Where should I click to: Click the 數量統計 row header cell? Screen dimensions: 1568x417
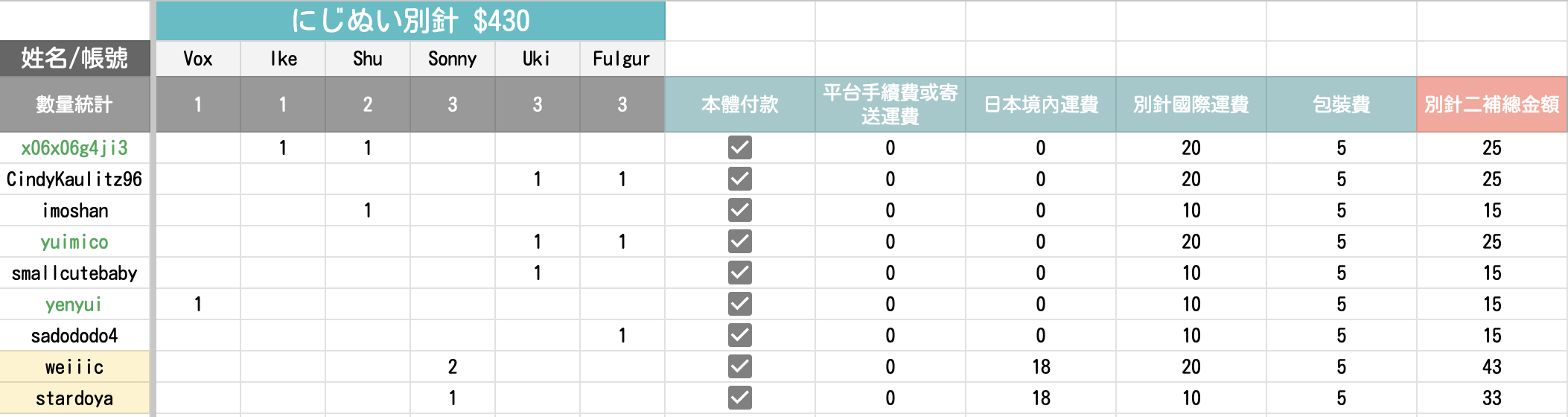[74, 104]
